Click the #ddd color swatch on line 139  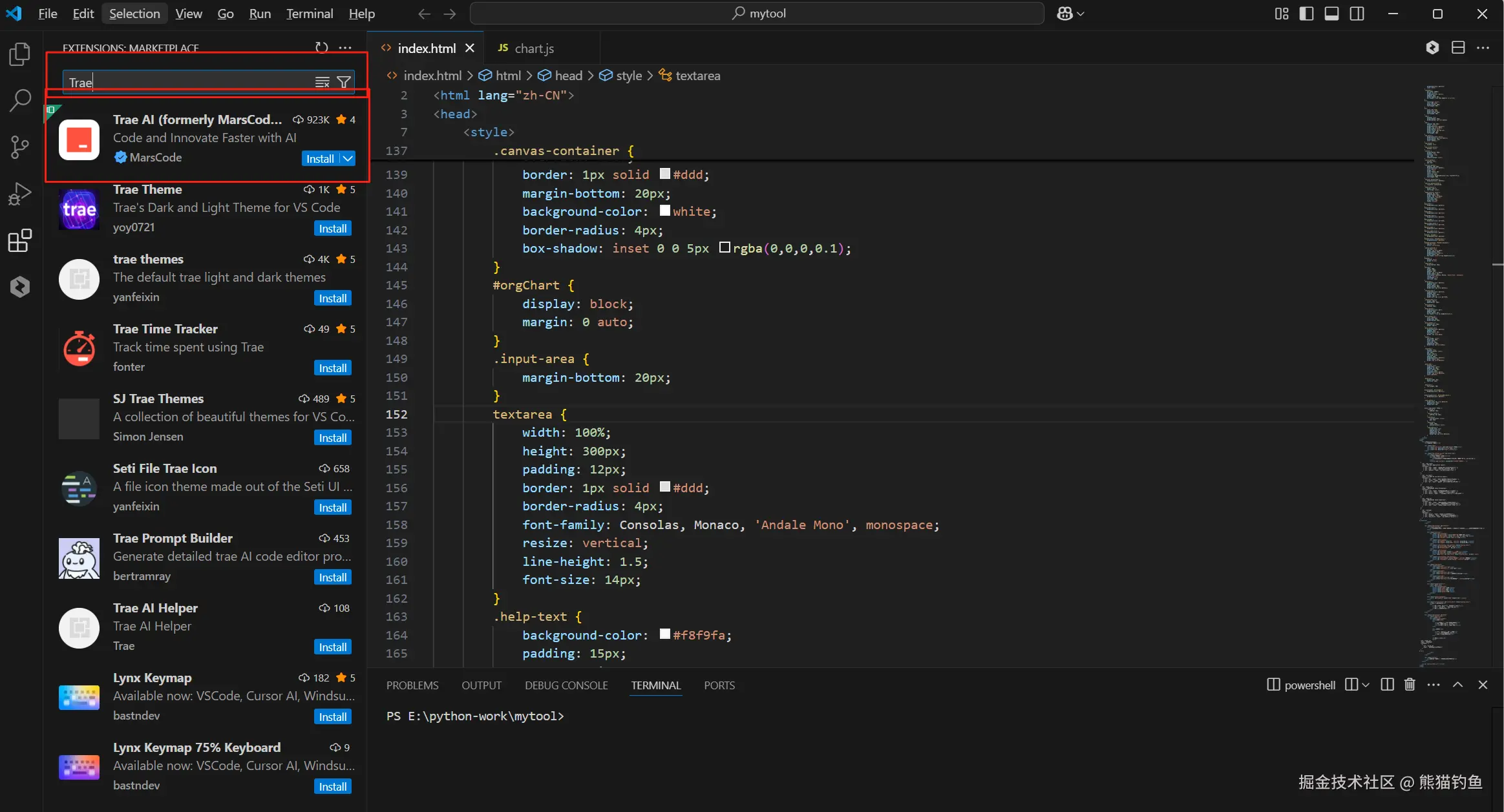[664, 174]
